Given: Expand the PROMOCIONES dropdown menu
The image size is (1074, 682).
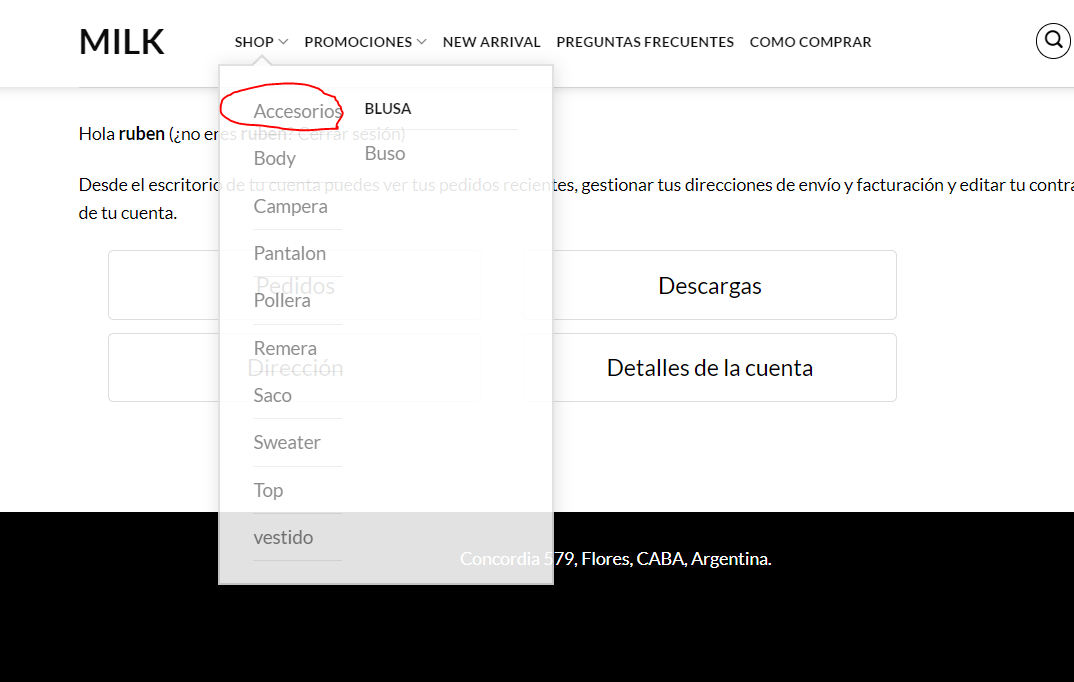Looking at the screenshot, I should click(365, 42).
